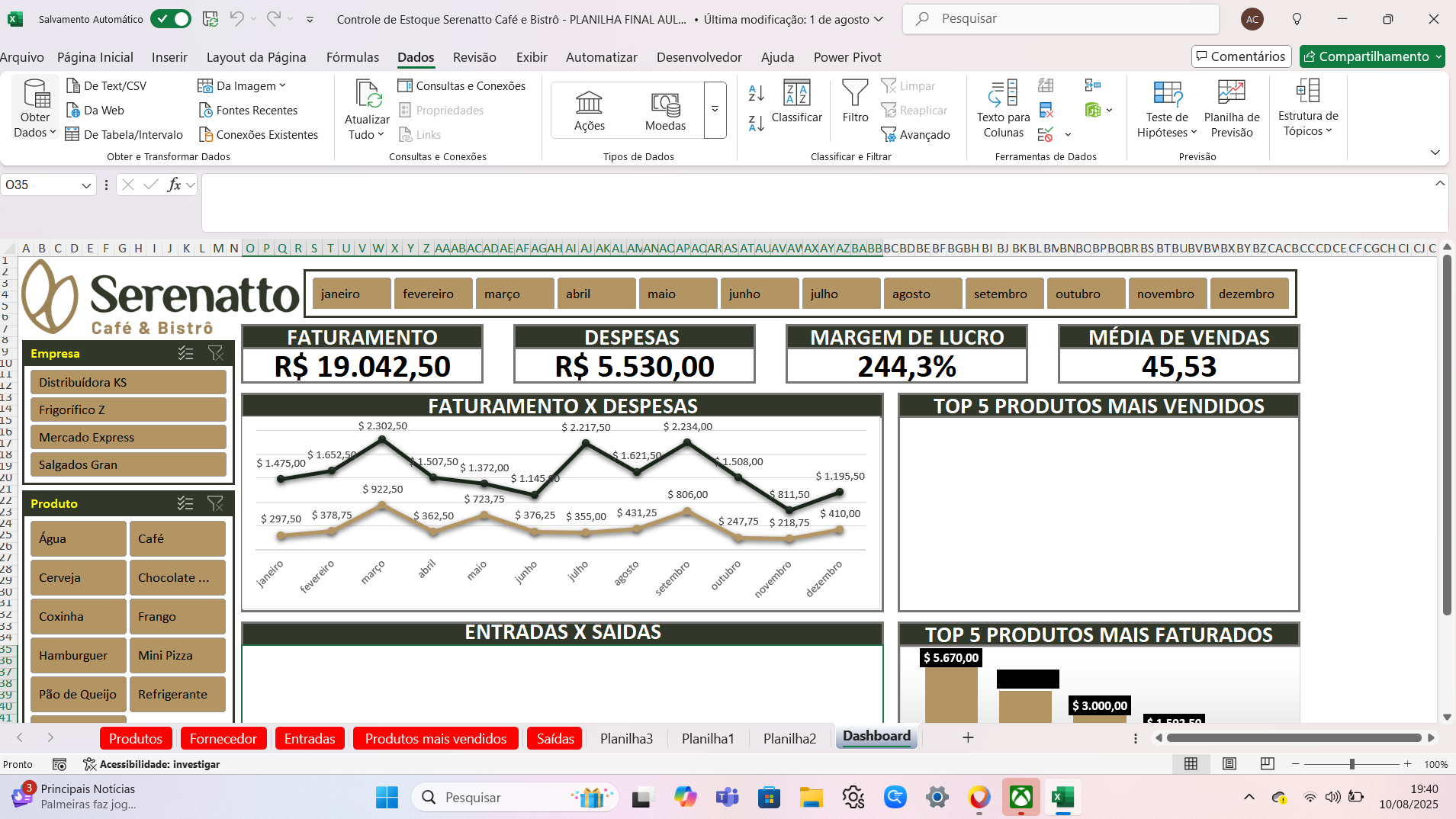The image size is (1456, 819).
Task: Switch to Page Layout view
Action: click(1229, 763)
